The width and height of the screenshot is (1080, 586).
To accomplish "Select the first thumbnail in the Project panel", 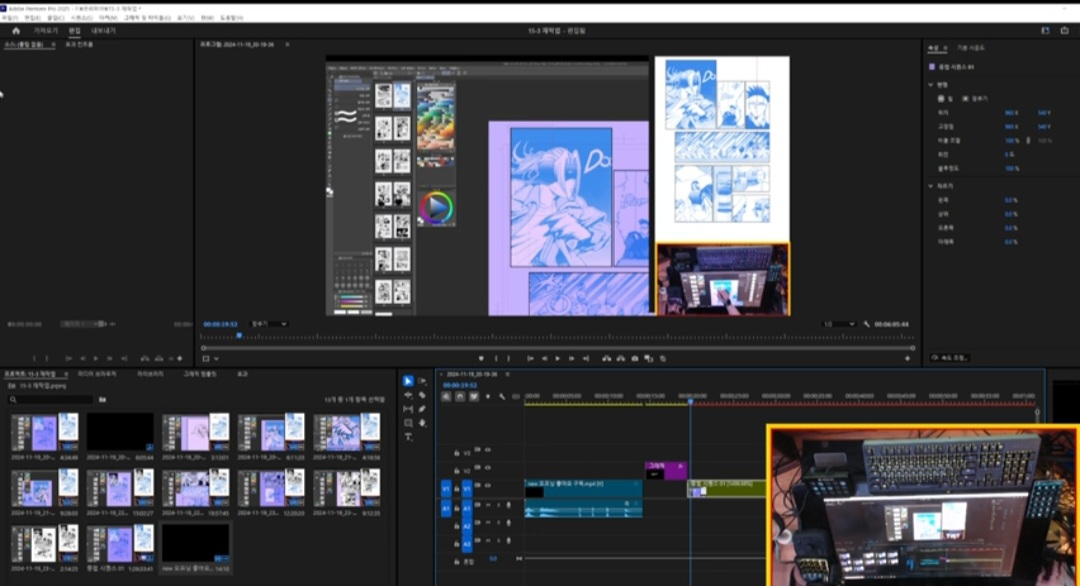I will pos(45,432).
